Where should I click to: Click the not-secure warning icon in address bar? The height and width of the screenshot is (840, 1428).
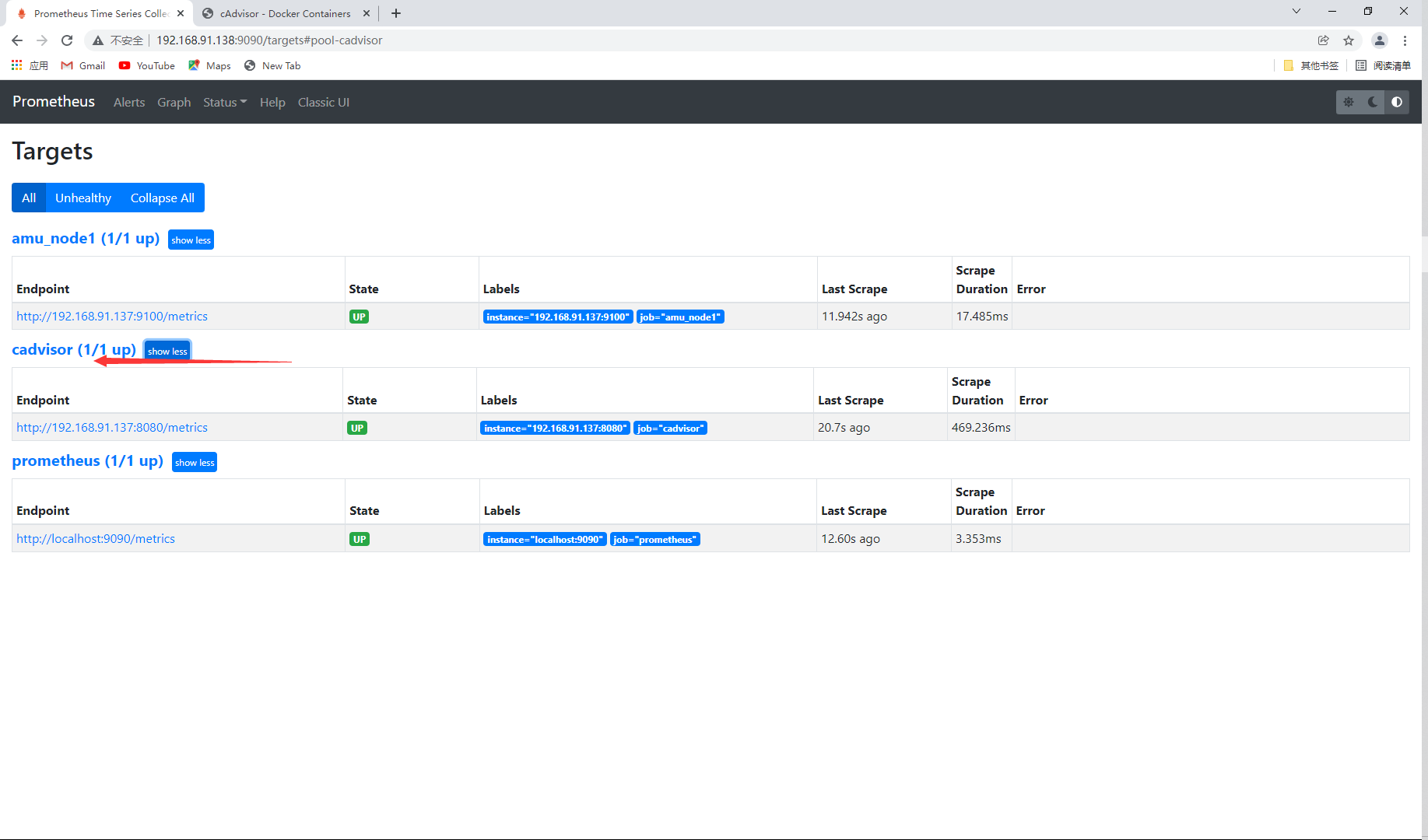(98, 40)
